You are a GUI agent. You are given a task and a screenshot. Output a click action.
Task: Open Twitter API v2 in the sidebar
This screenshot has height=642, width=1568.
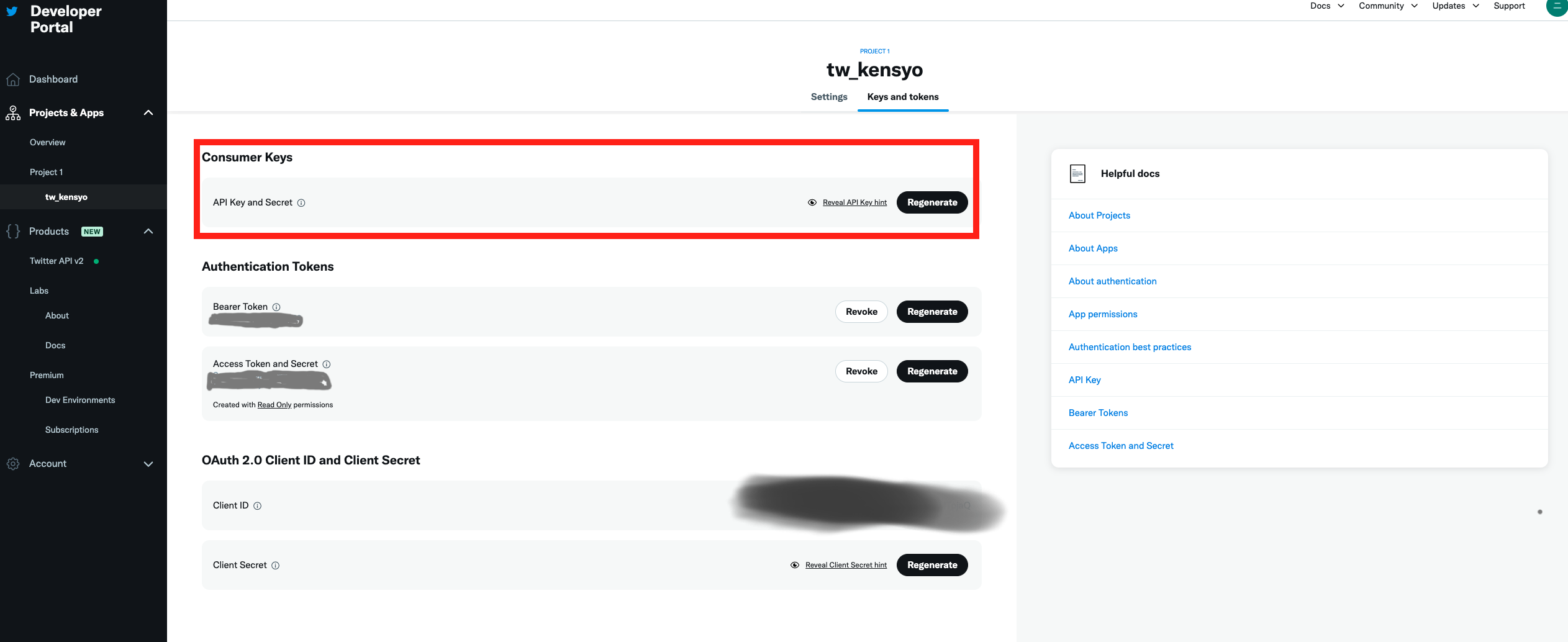click(x=57, y=261)
